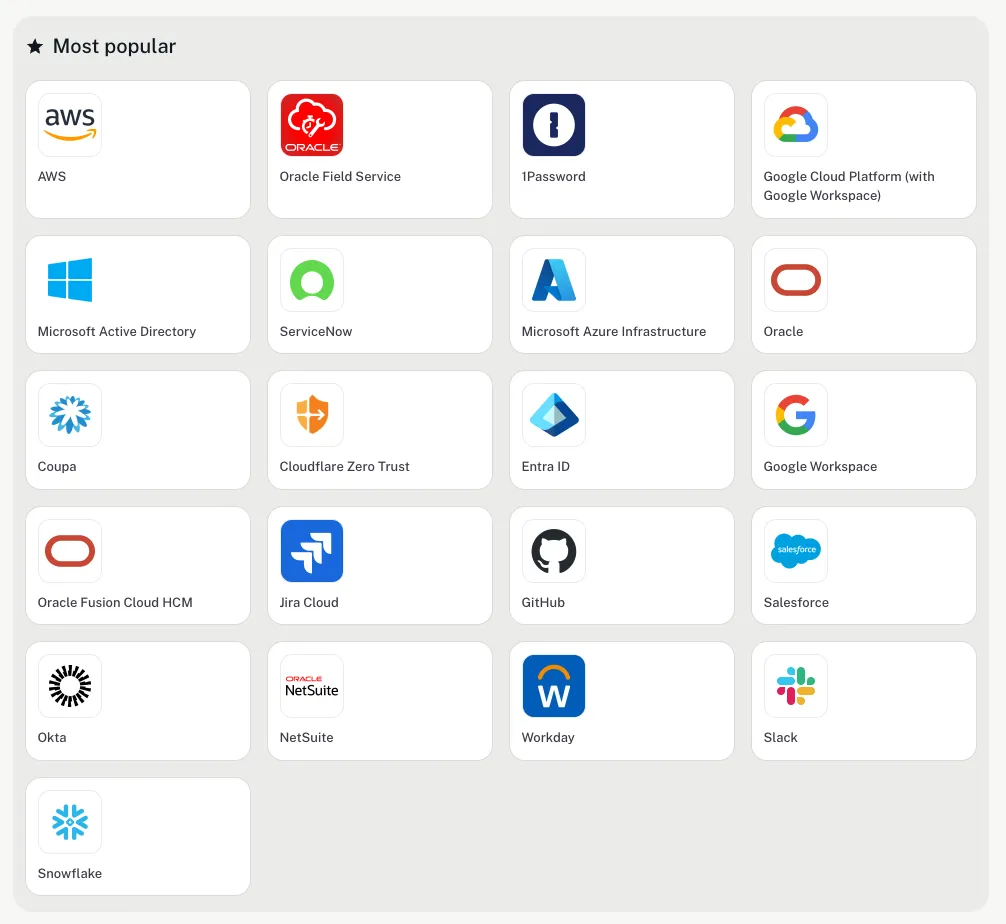Select the 1Password label
Screen dimensions: 1006x924
[554, 176]
